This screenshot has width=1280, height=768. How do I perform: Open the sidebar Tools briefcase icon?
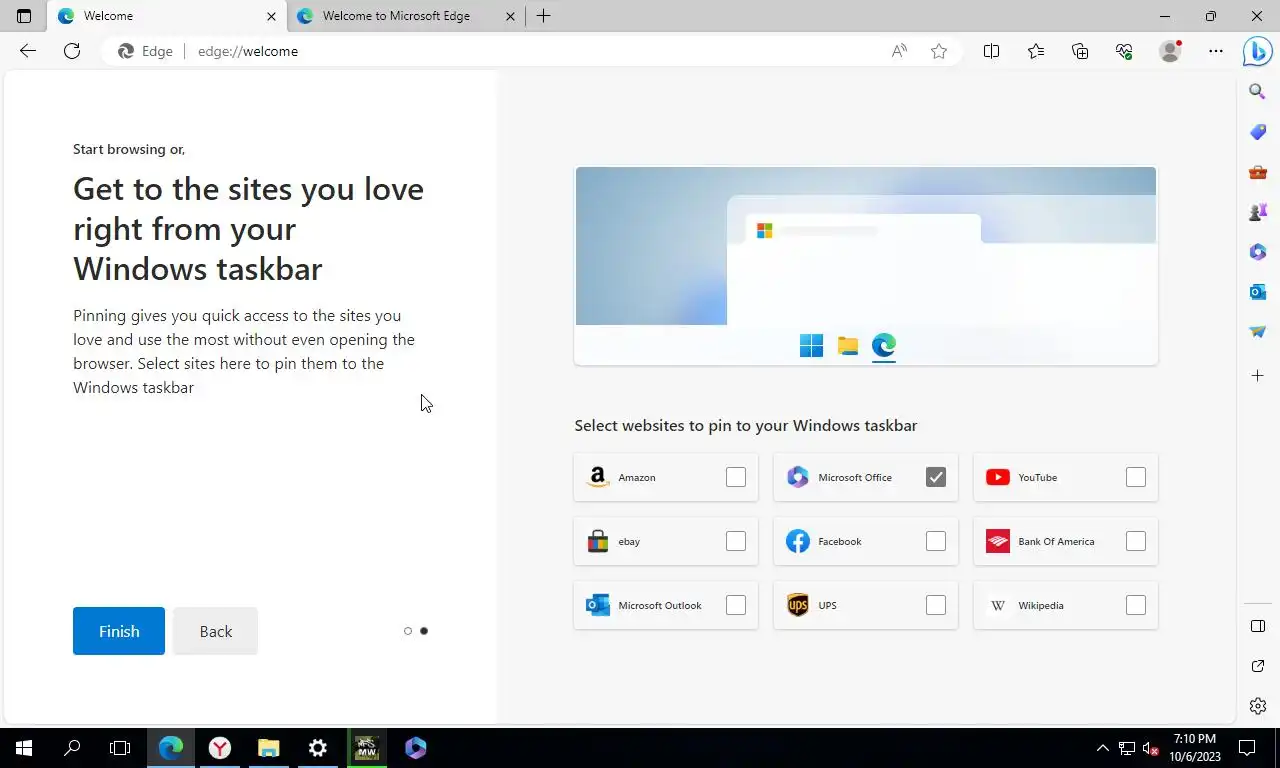click(x=1258, y=172)
